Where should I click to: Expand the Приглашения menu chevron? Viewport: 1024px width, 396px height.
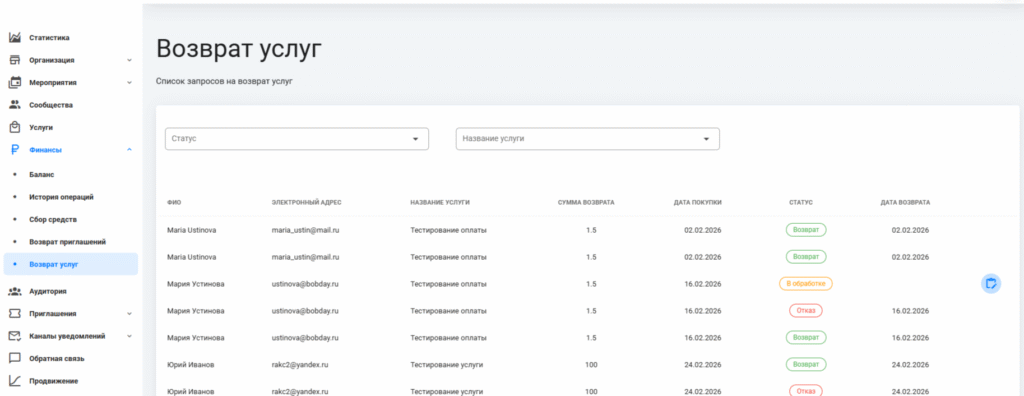[129, 314]
